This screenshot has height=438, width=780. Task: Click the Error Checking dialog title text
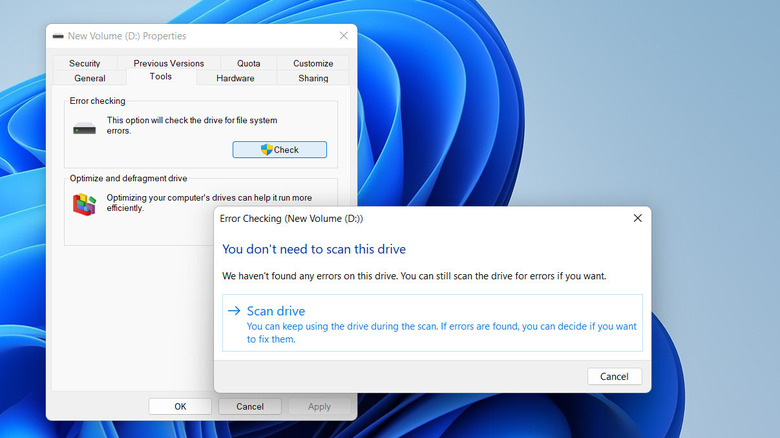click(292, 219)
